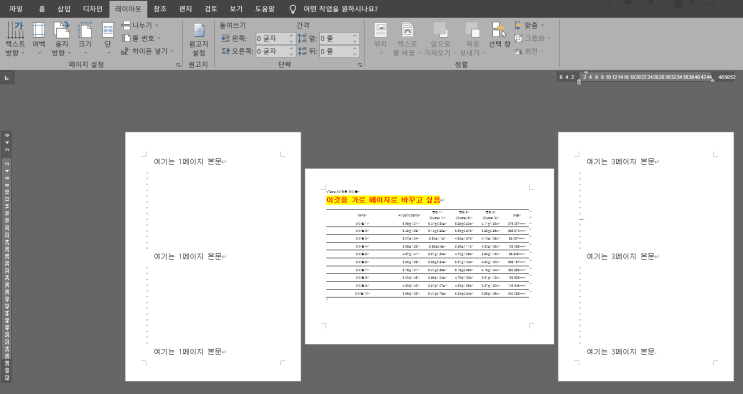Image resolution: width=743 pixels, height=394 pixels.
Task: Open the 선택 창 (selection pane)
Action: tap(499, 35)
